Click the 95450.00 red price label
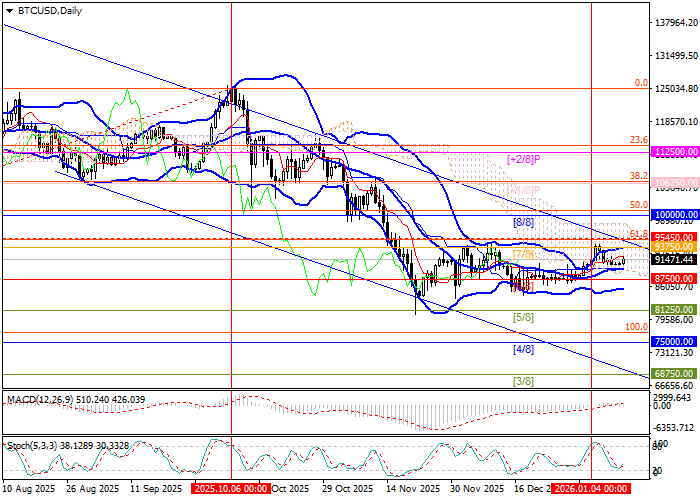 coord(673,238)
